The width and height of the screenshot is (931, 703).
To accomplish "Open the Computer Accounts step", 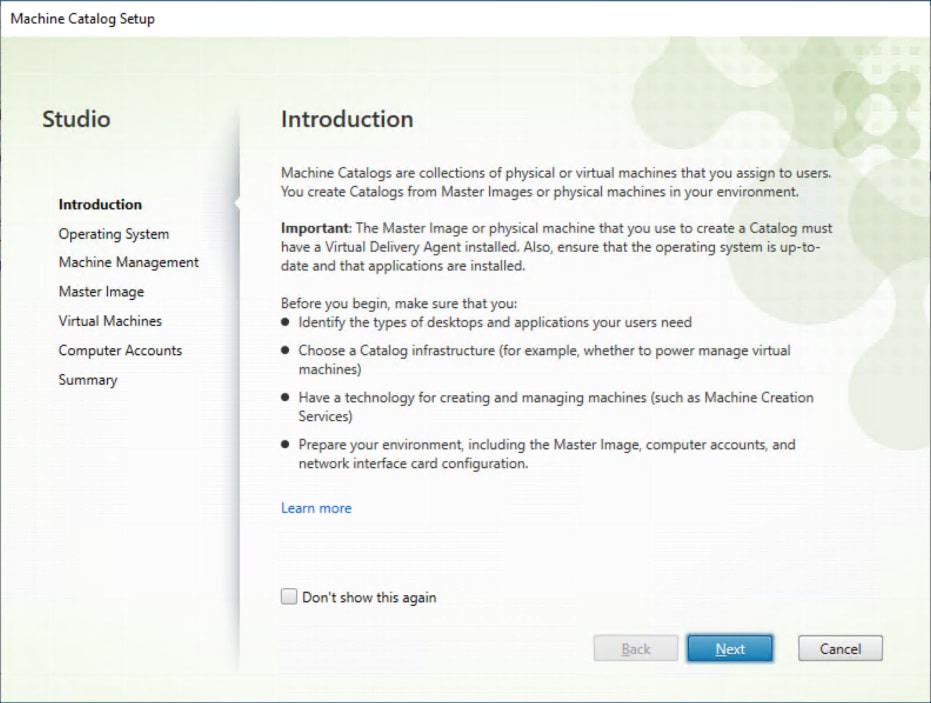I will pyautogui.click(x=120, y=350).
